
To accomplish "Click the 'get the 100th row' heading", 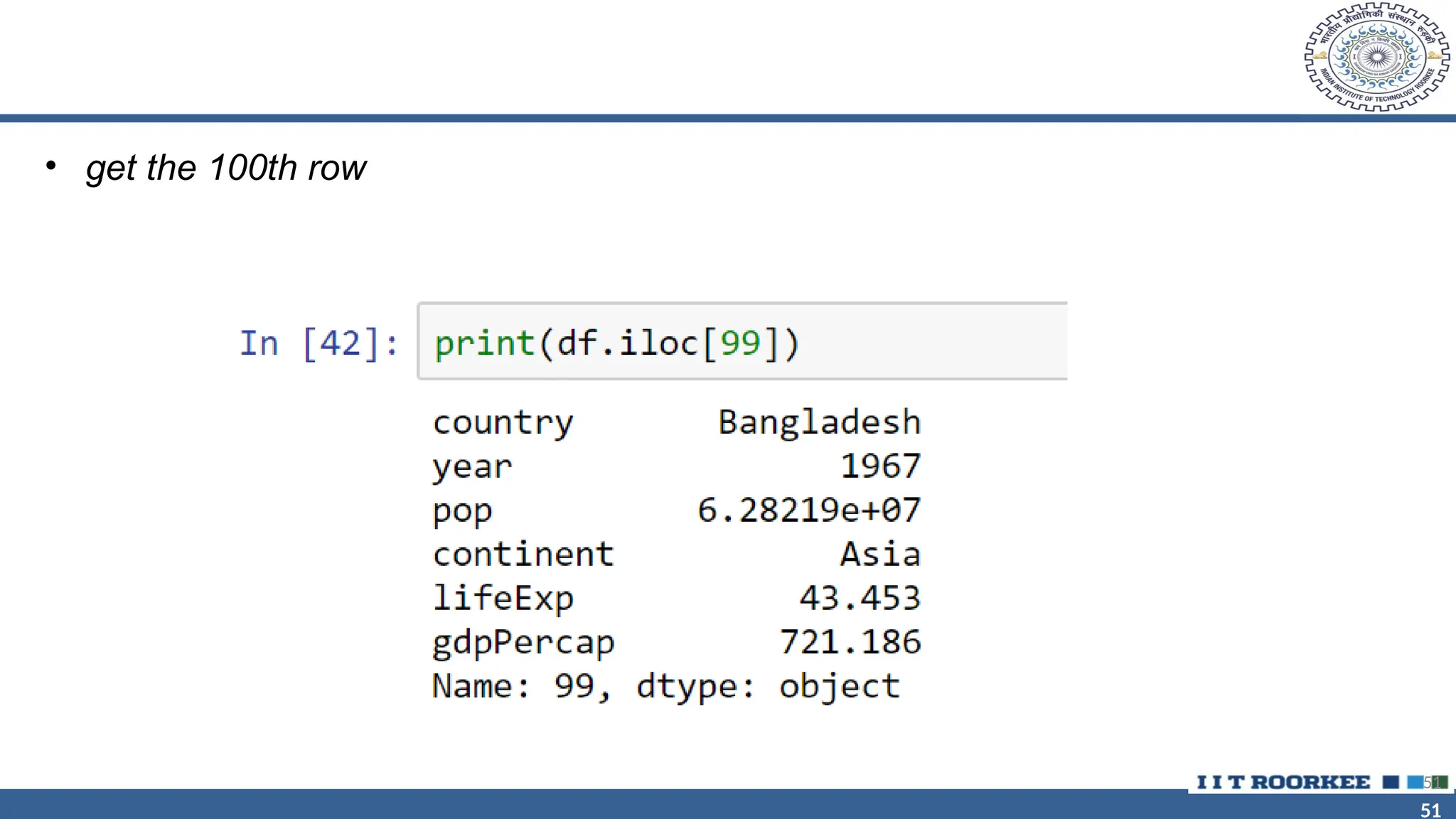I will click(x=225, y=168).
